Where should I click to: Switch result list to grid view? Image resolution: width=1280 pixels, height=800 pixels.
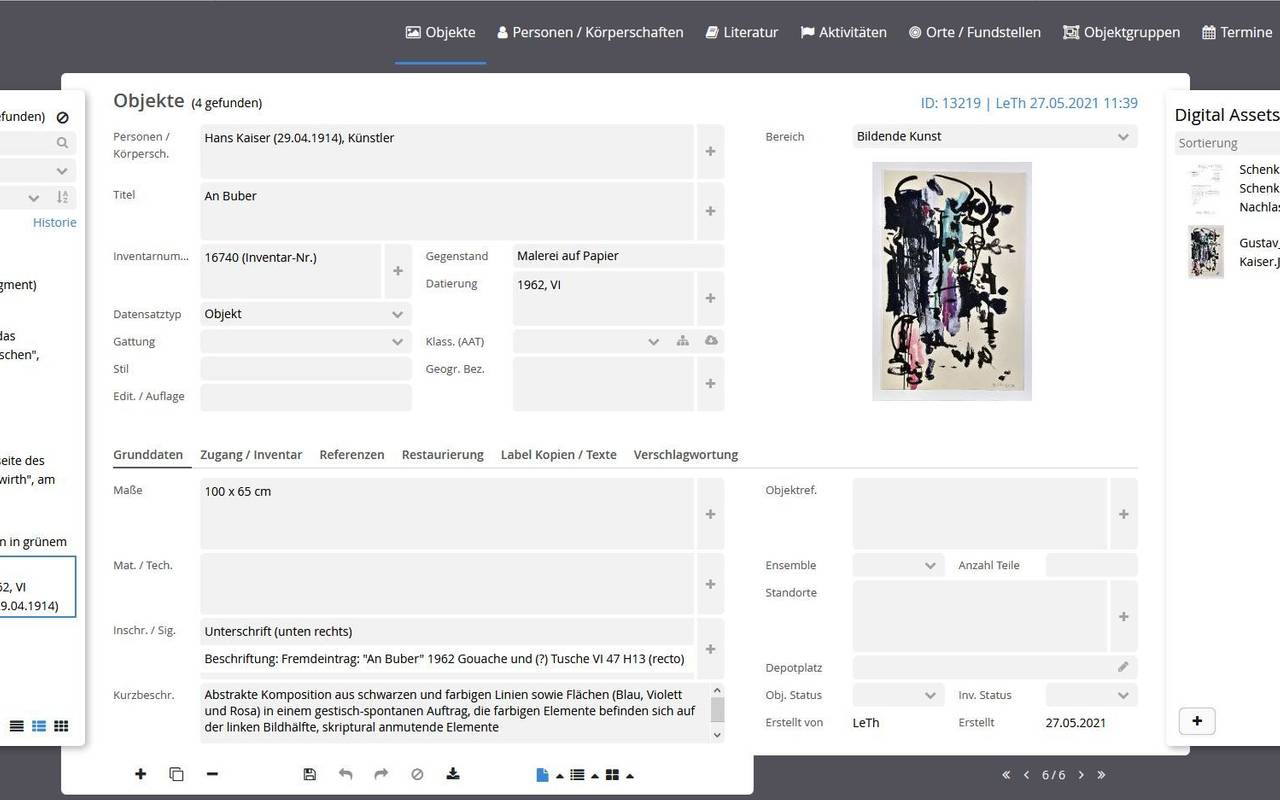pyautogui.click(x=61, y=726)
